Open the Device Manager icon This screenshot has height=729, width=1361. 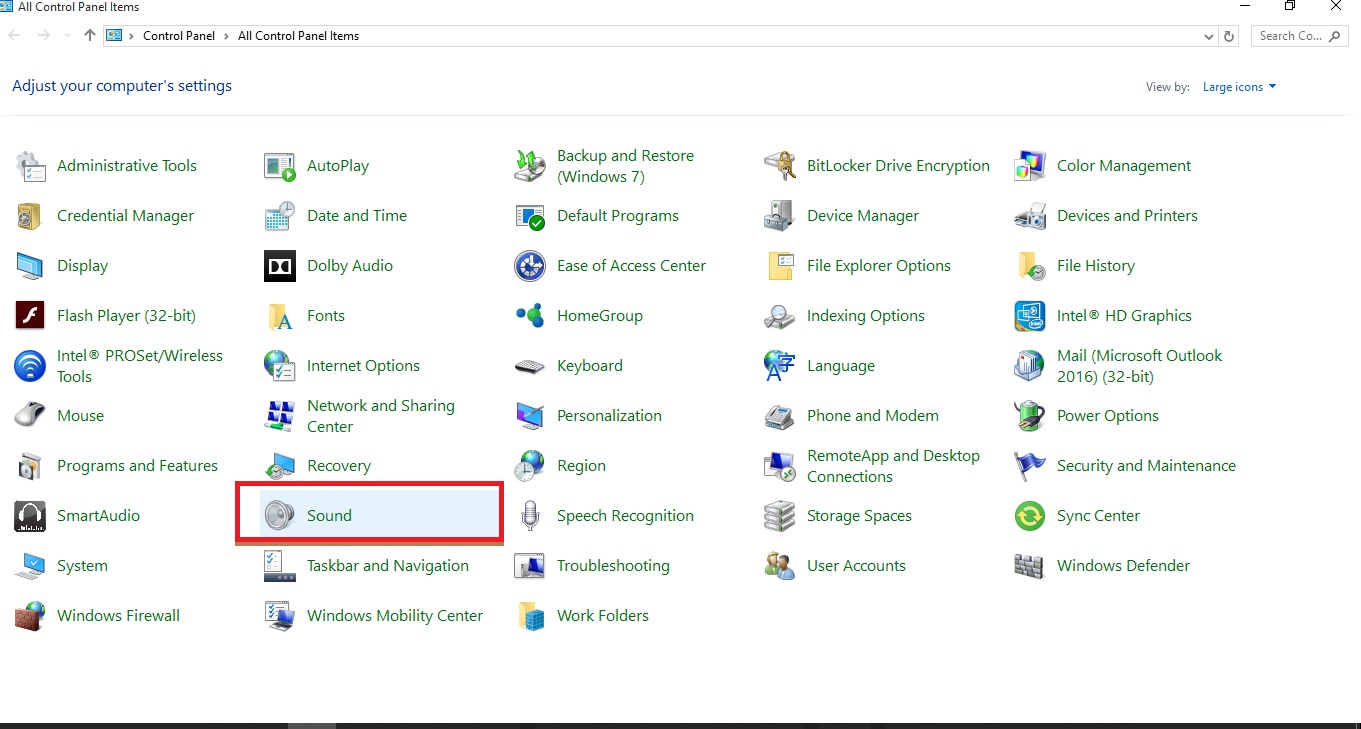pos(780,216)
